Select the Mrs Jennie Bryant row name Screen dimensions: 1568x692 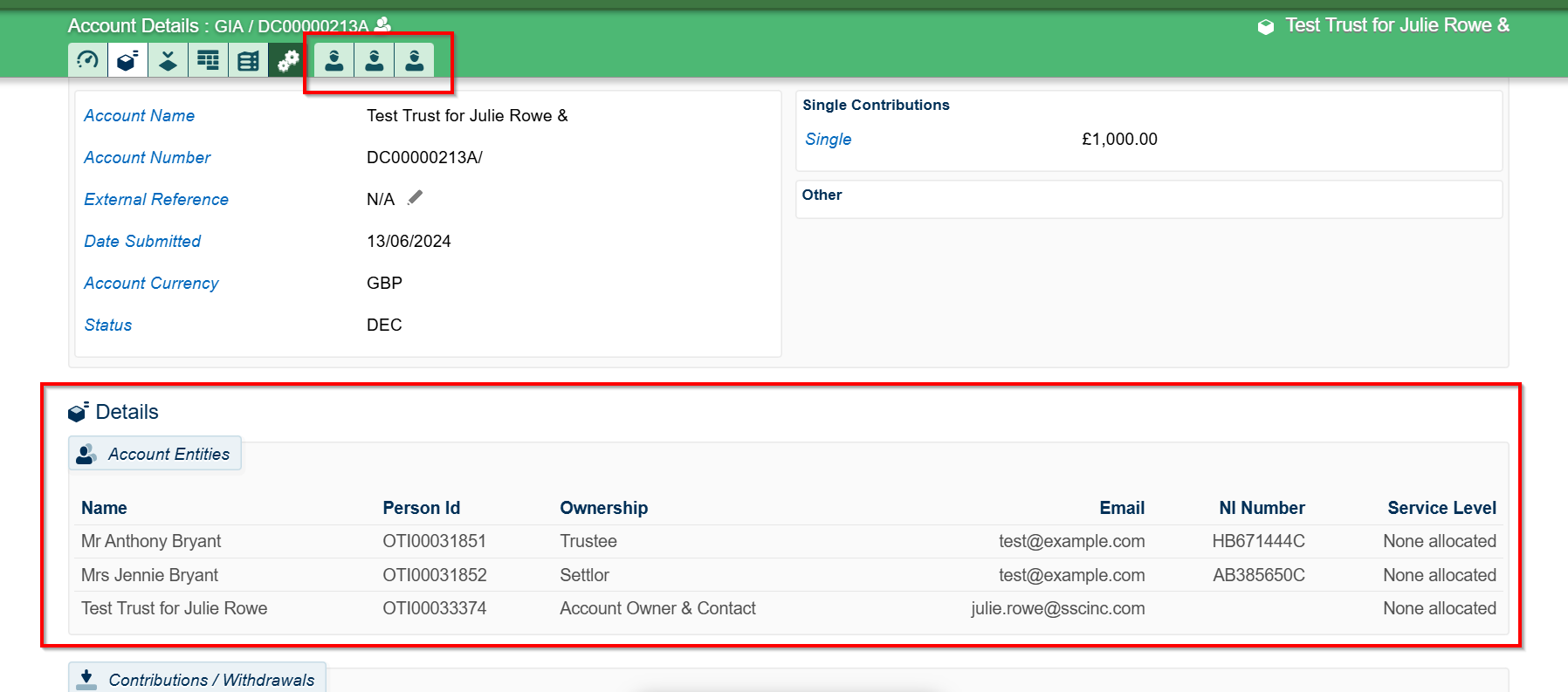149,575
